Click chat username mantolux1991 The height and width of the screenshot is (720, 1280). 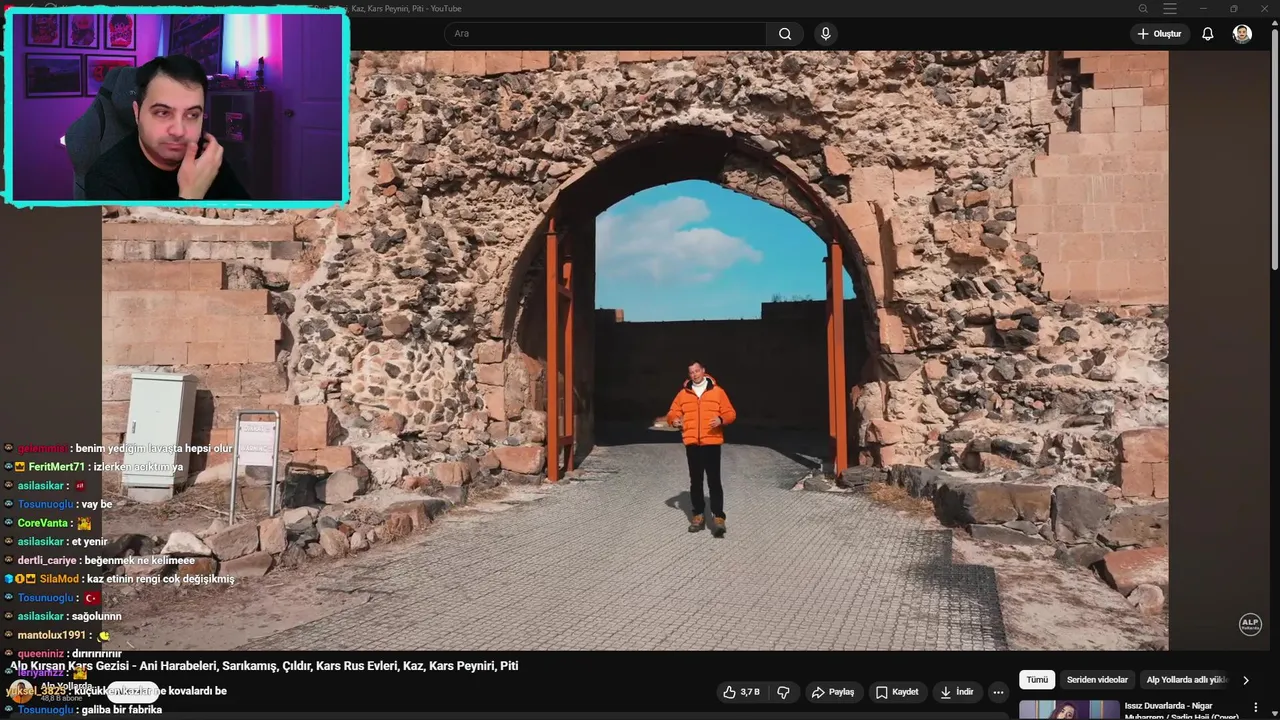(x=52, y=635)
